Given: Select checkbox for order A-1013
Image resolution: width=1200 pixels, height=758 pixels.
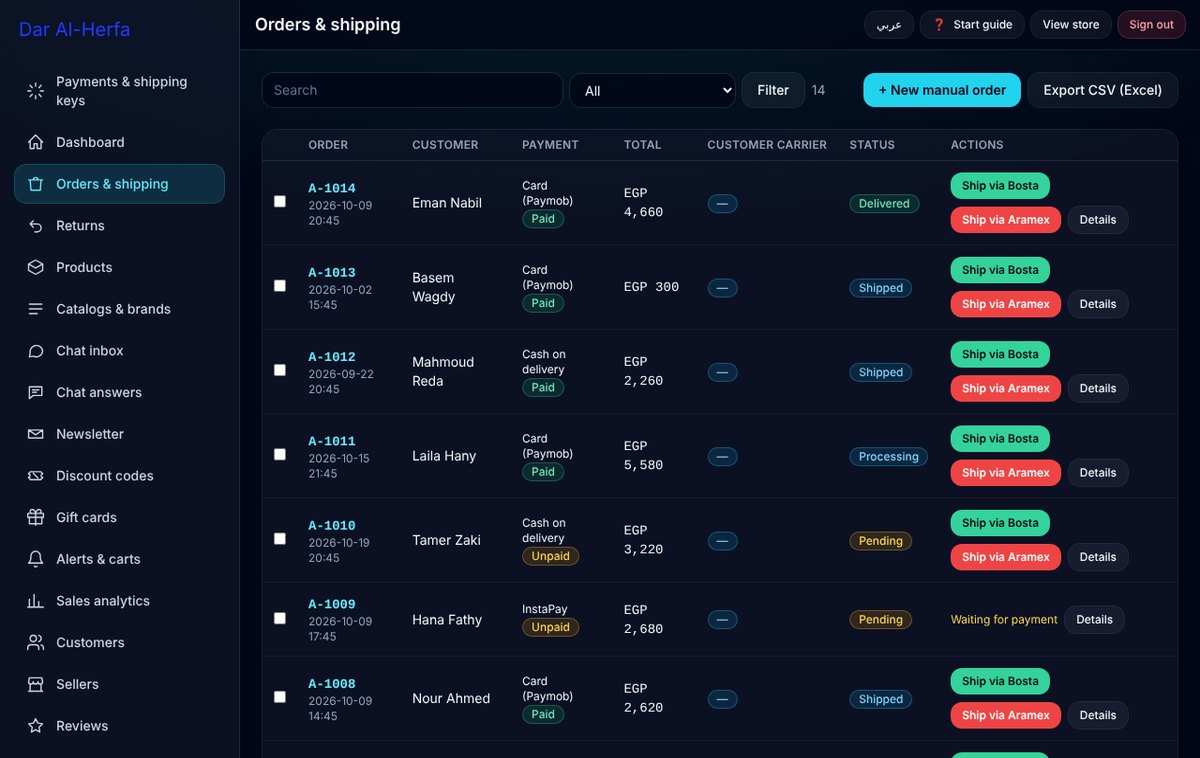Looking at the screenshot, I should pyautogui.click(x=280, y=285).
